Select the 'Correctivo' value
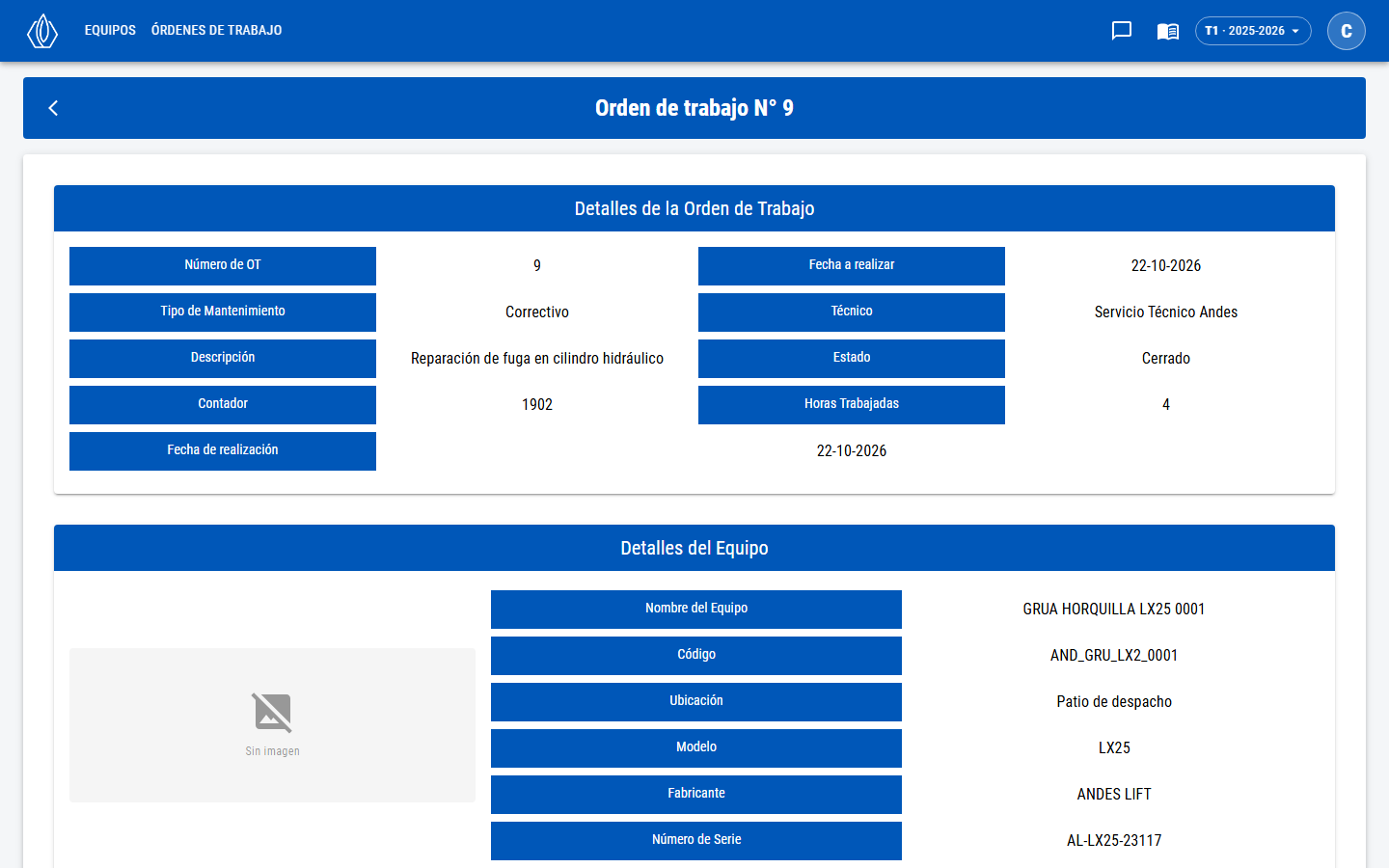 (537, 312)
